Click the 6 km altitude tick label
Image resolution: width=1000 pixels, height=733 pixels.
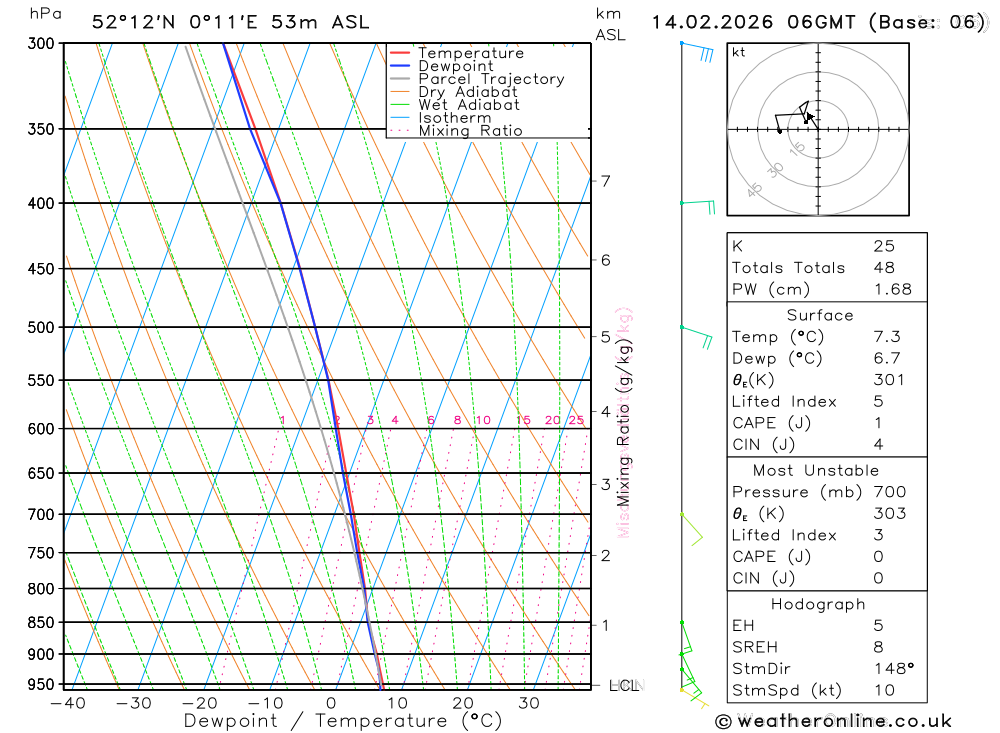pyautogui.click(x=605, y=260)
